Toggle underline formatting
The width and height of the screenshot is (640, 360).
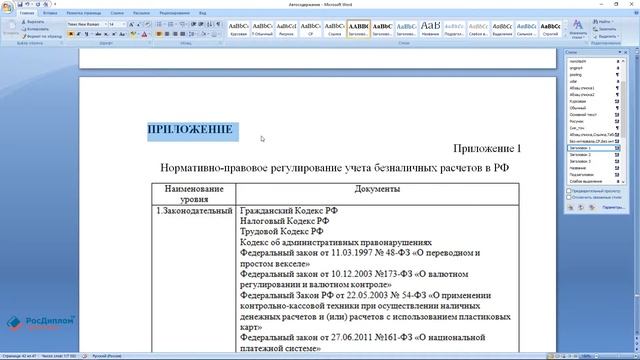[87, 34]
